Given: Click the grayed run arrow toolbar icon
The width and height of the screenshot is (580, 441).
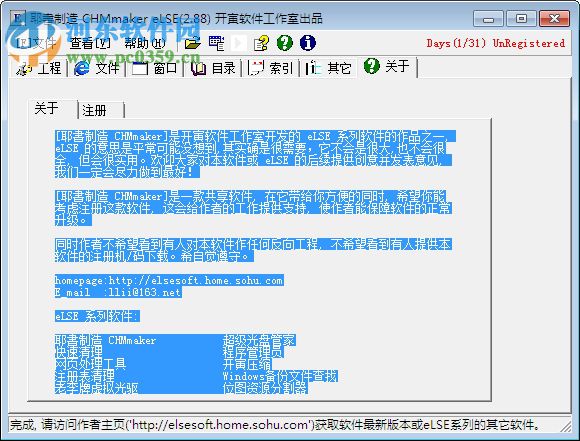Looking at the screenshot, I should [239, 43].
